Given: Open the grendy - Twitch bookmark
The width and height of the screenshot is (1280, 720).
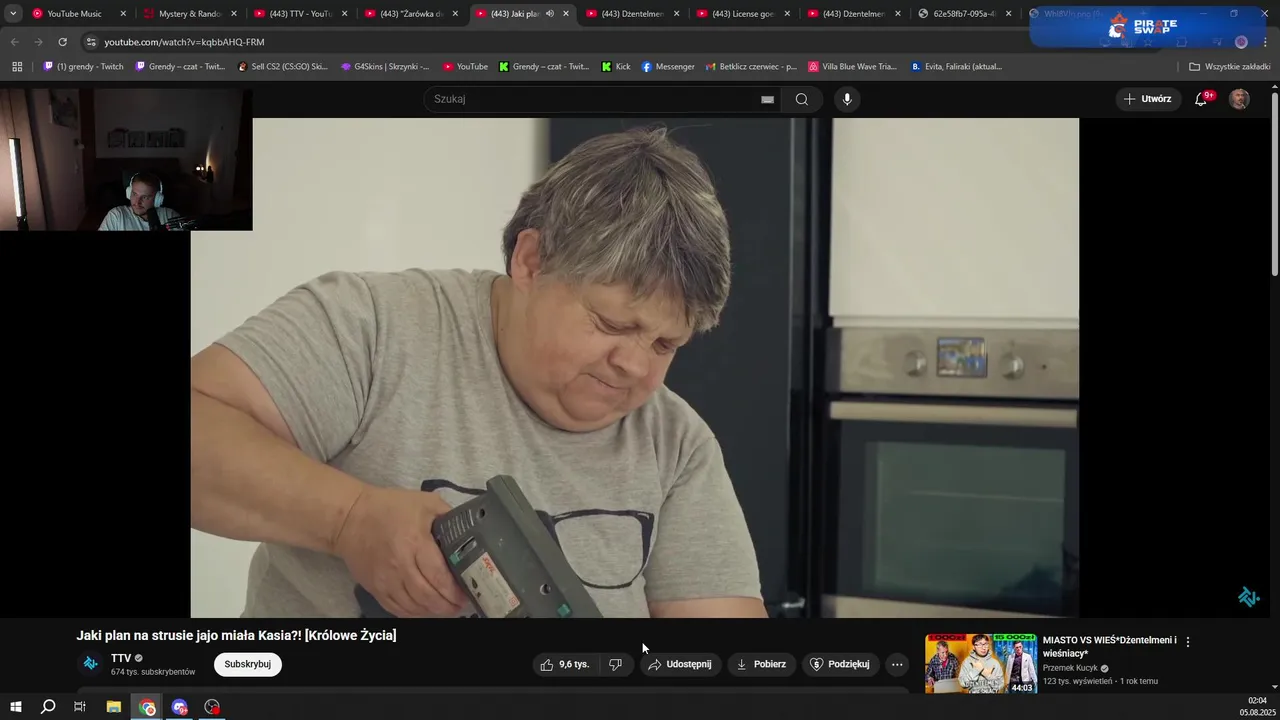Looking at the screenshot, I should click(84, 67).
